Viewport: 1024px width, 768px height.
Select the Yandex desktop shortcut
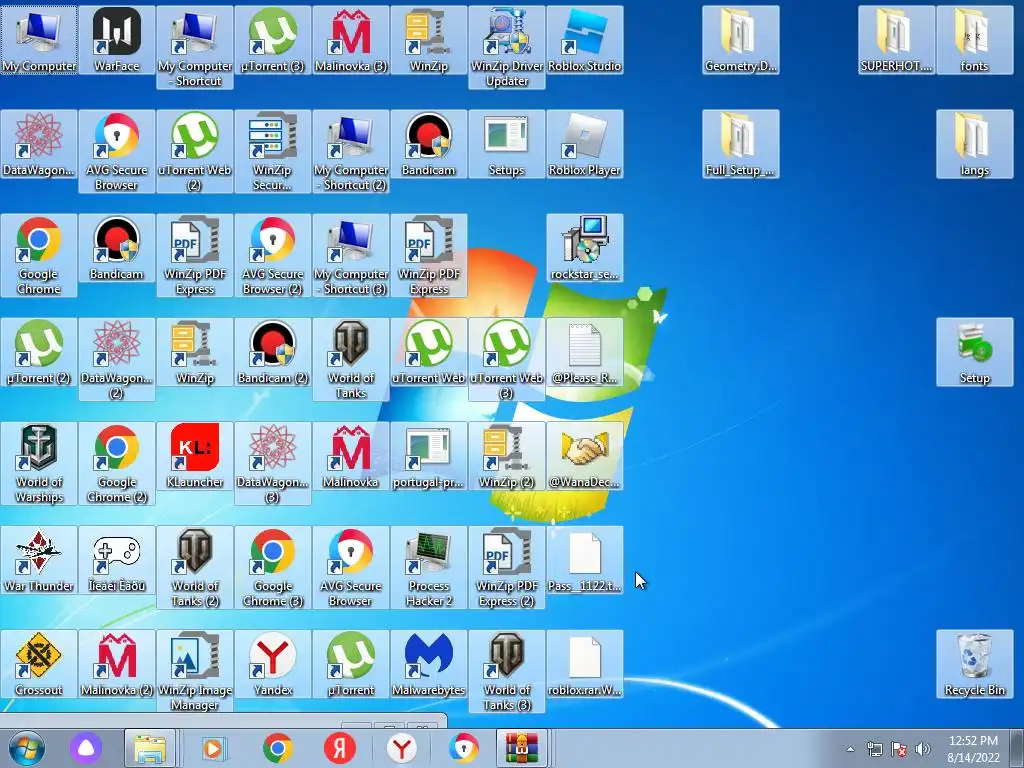(x=273, y=663)
